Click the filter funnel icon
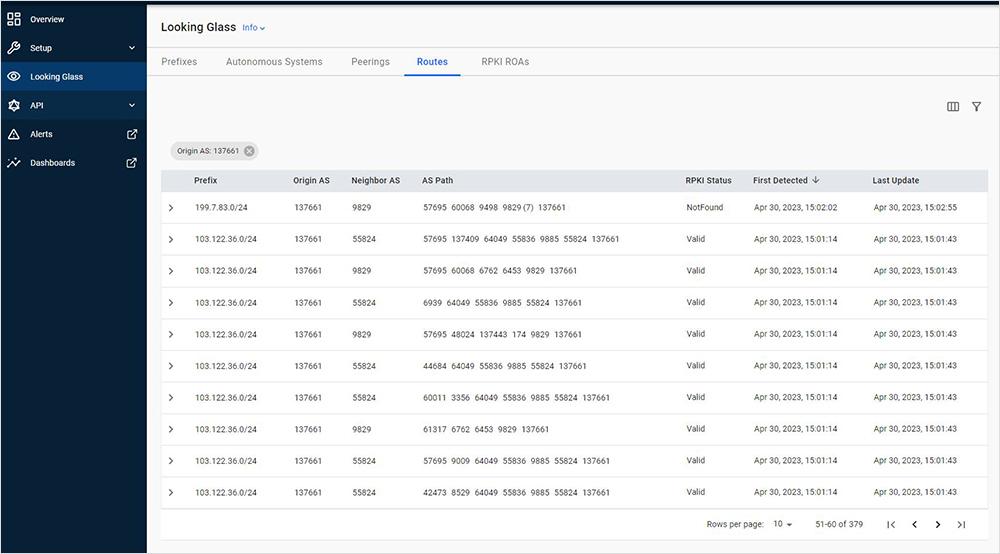This screenshot has height=554, width=1000. tap(976, 107)
